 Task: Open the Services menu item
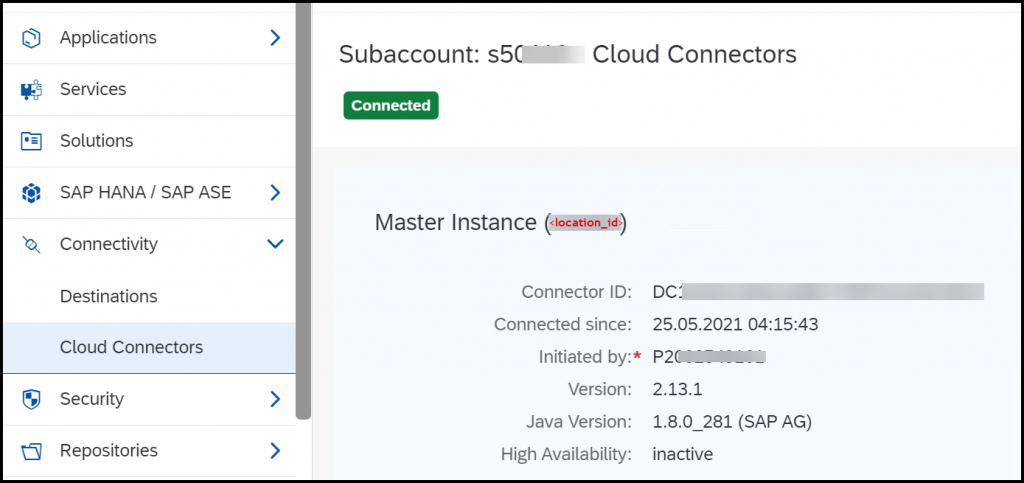point(149,89)
